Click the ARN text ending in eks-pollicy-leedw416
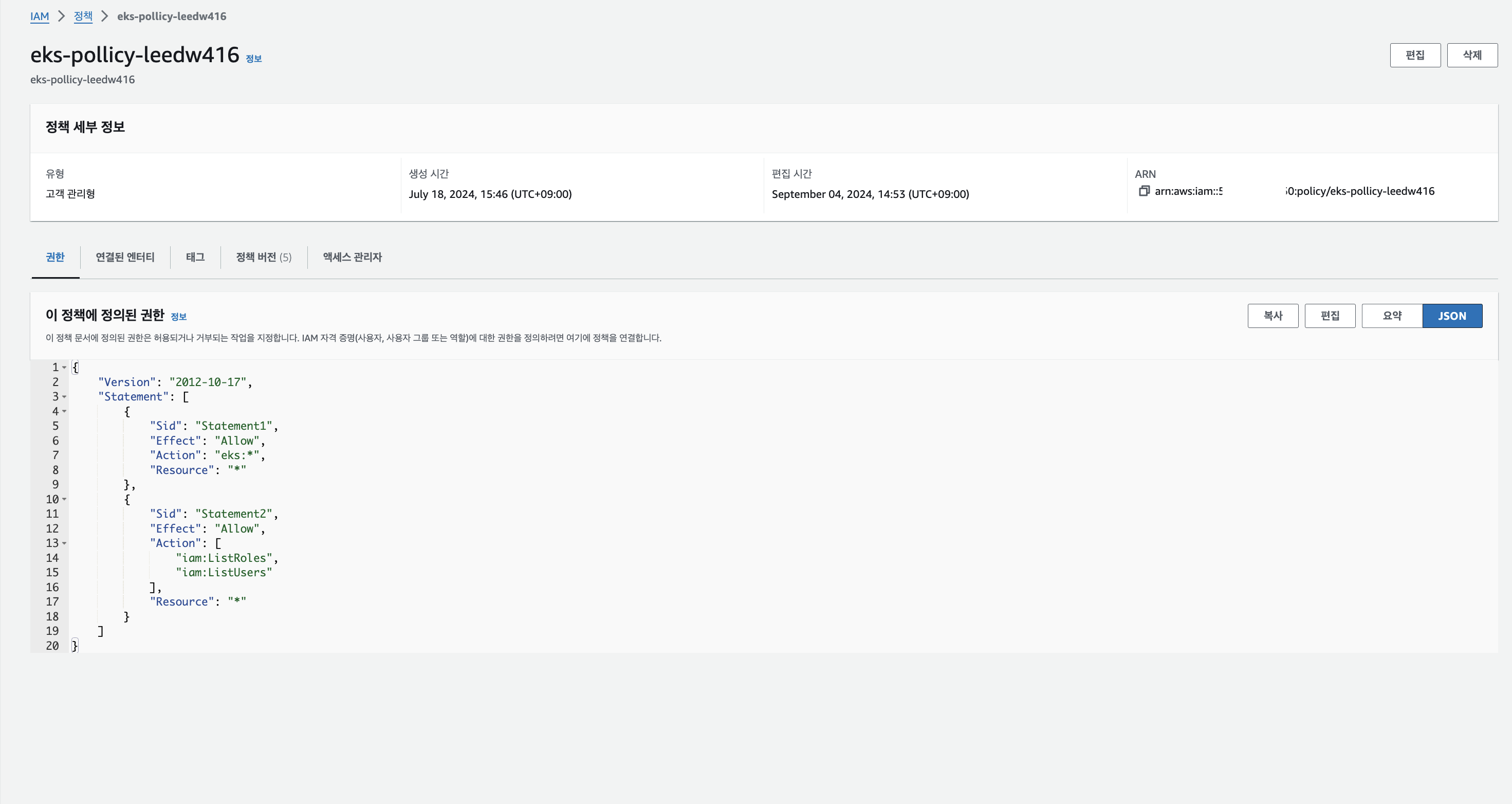The width and height of the screenshot is (1512, 804). pyautogui.click(x=1294, y=191)
